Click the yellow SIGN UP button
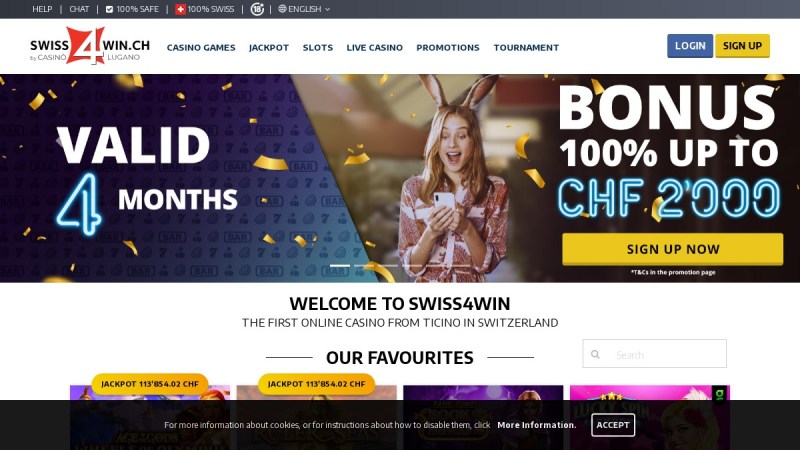The image size is (800, 450). click(742, 46)
